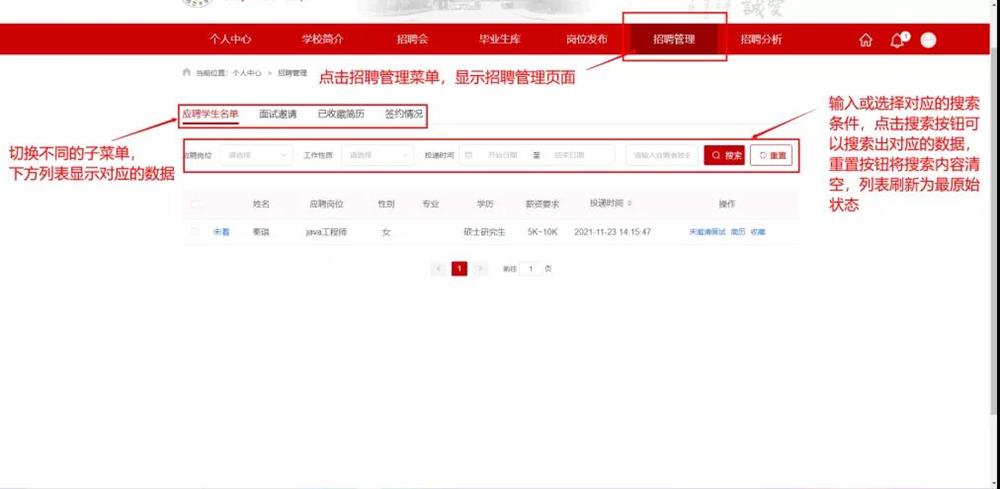The height and width of the screenshot is (489, 1000).
Task: Switch to the 已收藏简历 tab
Action: pos(340,114)
